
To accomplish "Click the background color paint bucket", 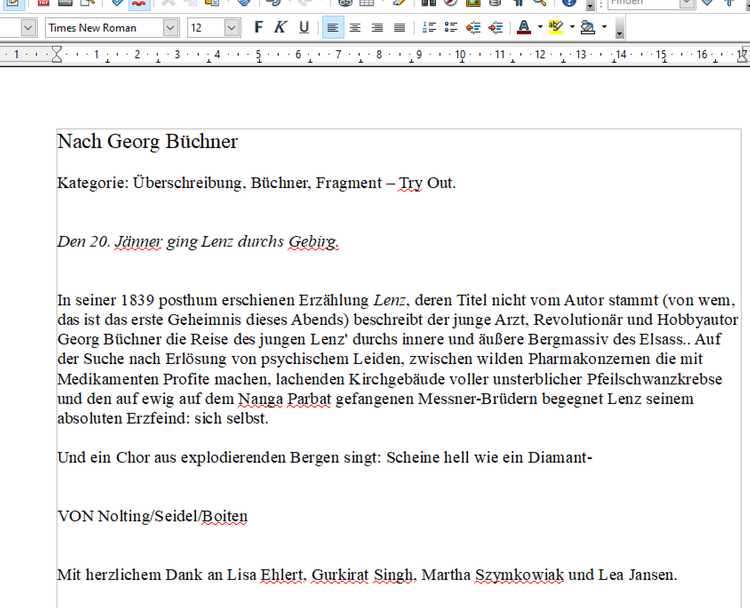I will tap(587, 28).
